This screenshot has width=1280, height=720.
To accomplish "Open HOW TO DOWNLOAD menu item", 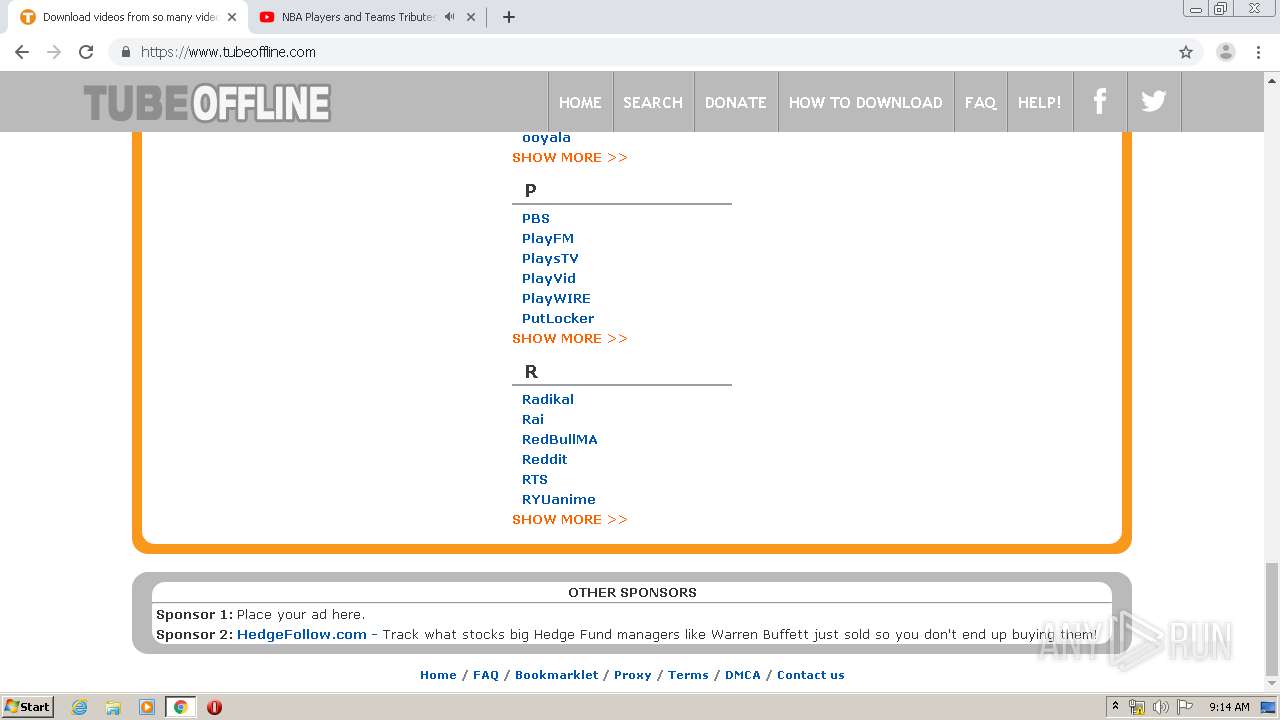I will [866, 102].
